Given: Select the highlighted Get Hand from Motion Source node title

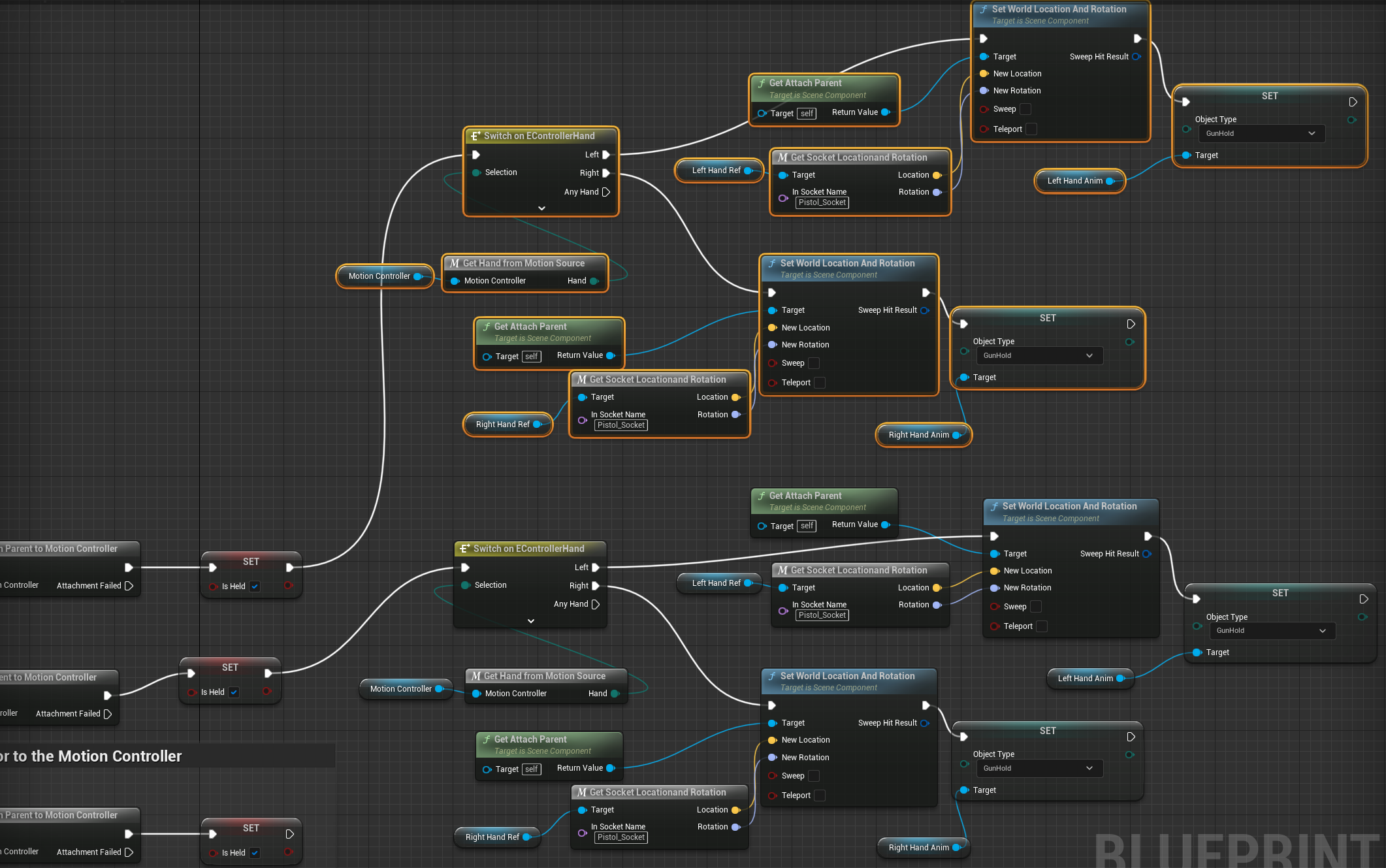Looking at the screenshot, I should coord(524,263).
